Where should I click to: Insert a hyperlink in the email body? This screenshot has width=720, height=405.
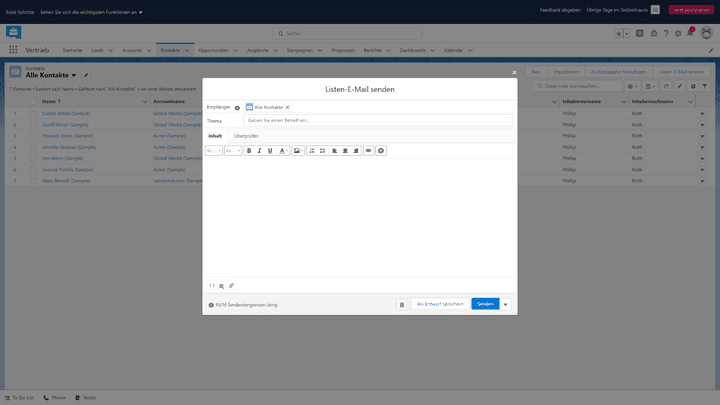click(x=368, y=151)
